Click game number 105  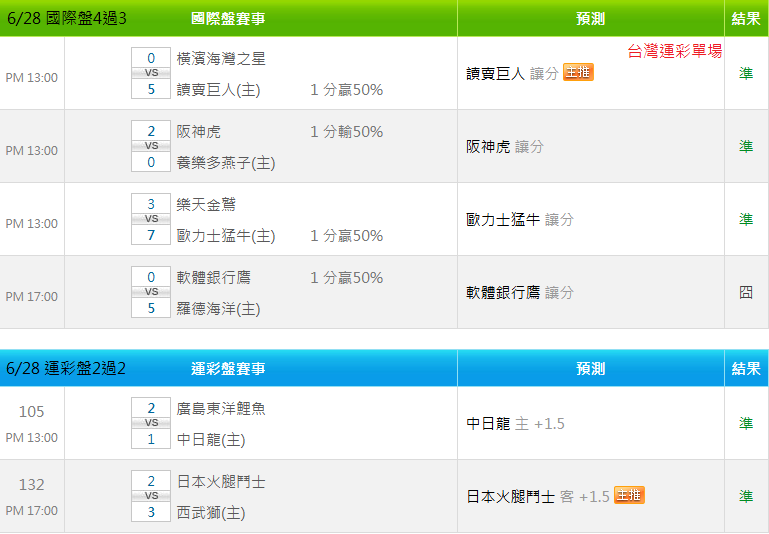coord(31,411)
